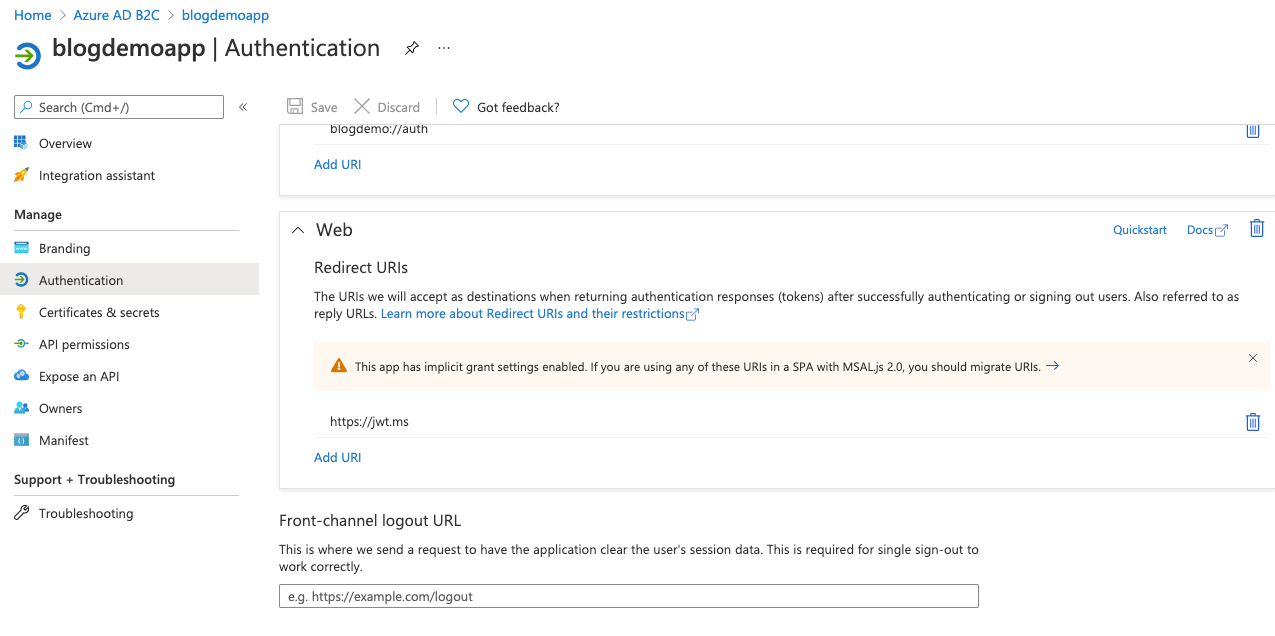This screenshot has width=1275, height=636.
Task: Click the migrate URIs arrow icon
Action: coord(1052,367)
